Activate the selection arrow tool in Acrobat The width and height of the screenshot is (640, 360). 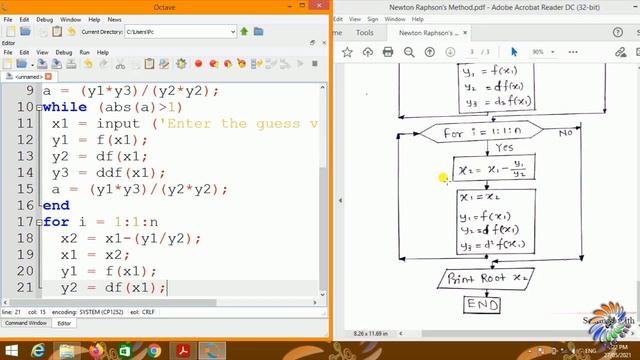pos(514,52)
